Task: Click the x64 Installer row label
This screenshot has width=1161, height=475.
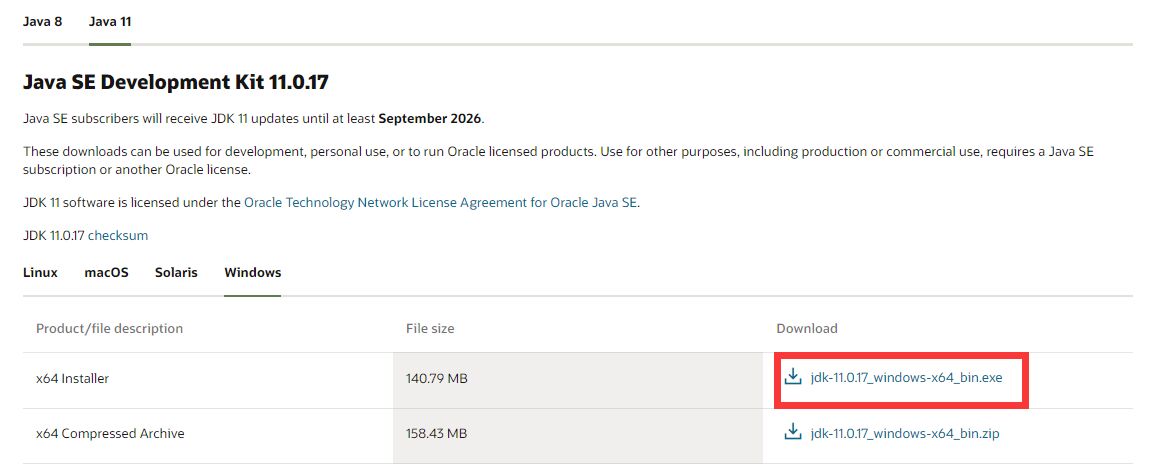Action: (x=72, y=379)
